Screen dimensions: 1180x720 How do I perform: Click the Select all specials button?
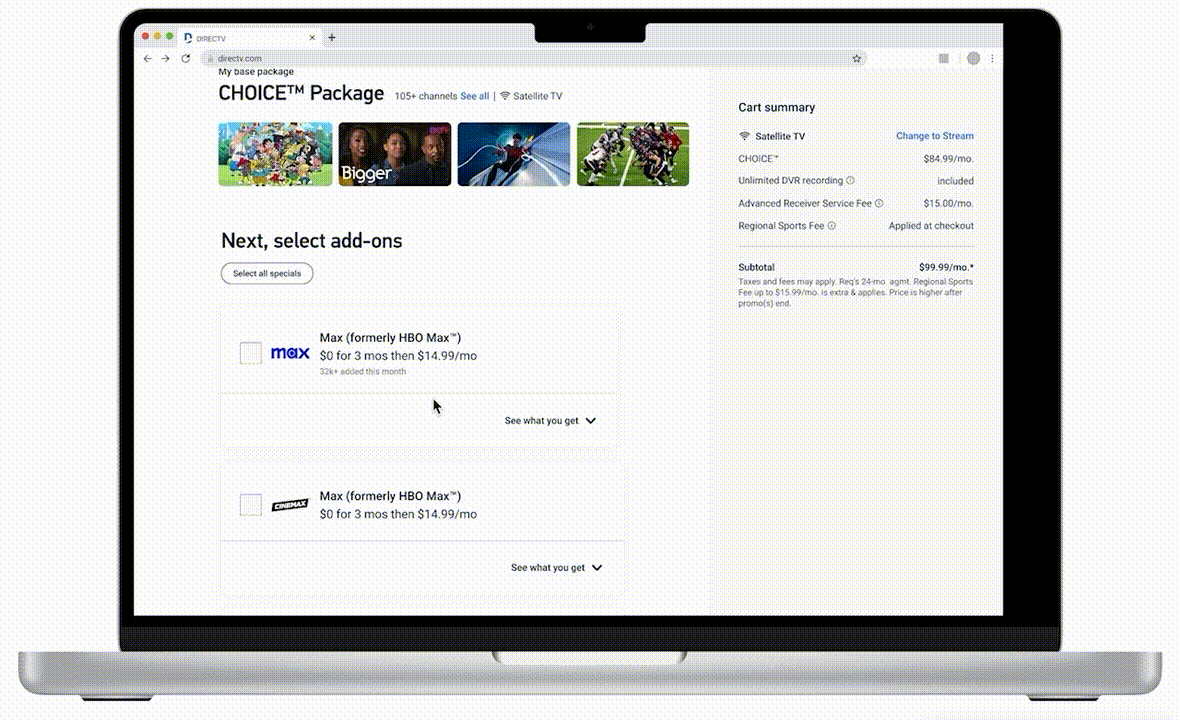point(267,274)
